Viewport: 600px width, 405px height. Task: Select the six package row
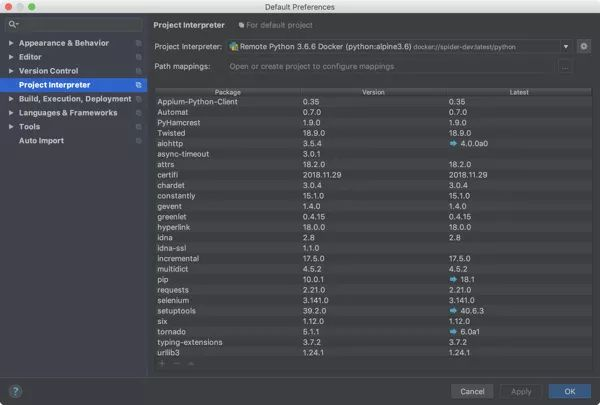tap(373, 322)
